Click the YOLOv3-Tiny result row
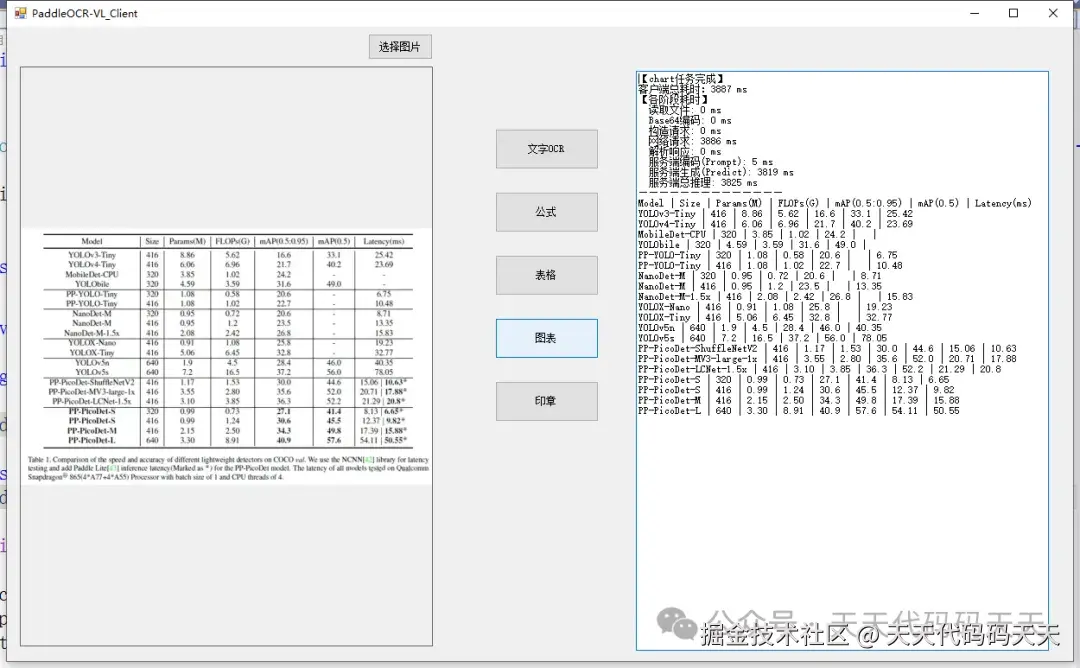 [x=775, y=213]
